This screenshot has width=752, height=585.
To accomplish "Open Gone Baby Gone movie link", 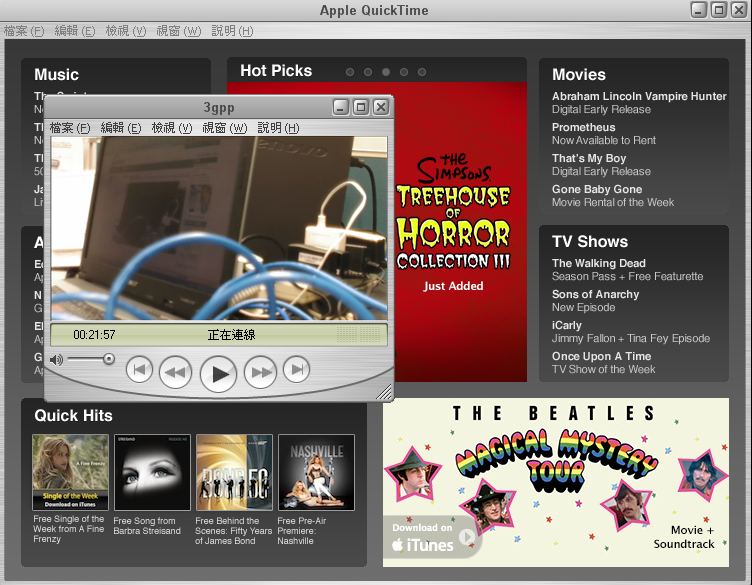I will pyautogui.click(x=597, y=189).
